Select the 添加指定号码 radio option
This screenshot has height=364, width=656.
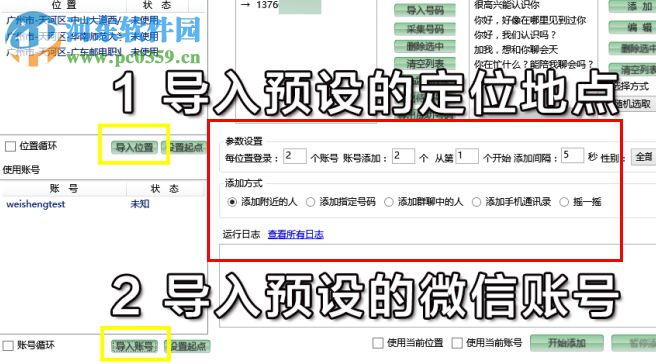310,202
